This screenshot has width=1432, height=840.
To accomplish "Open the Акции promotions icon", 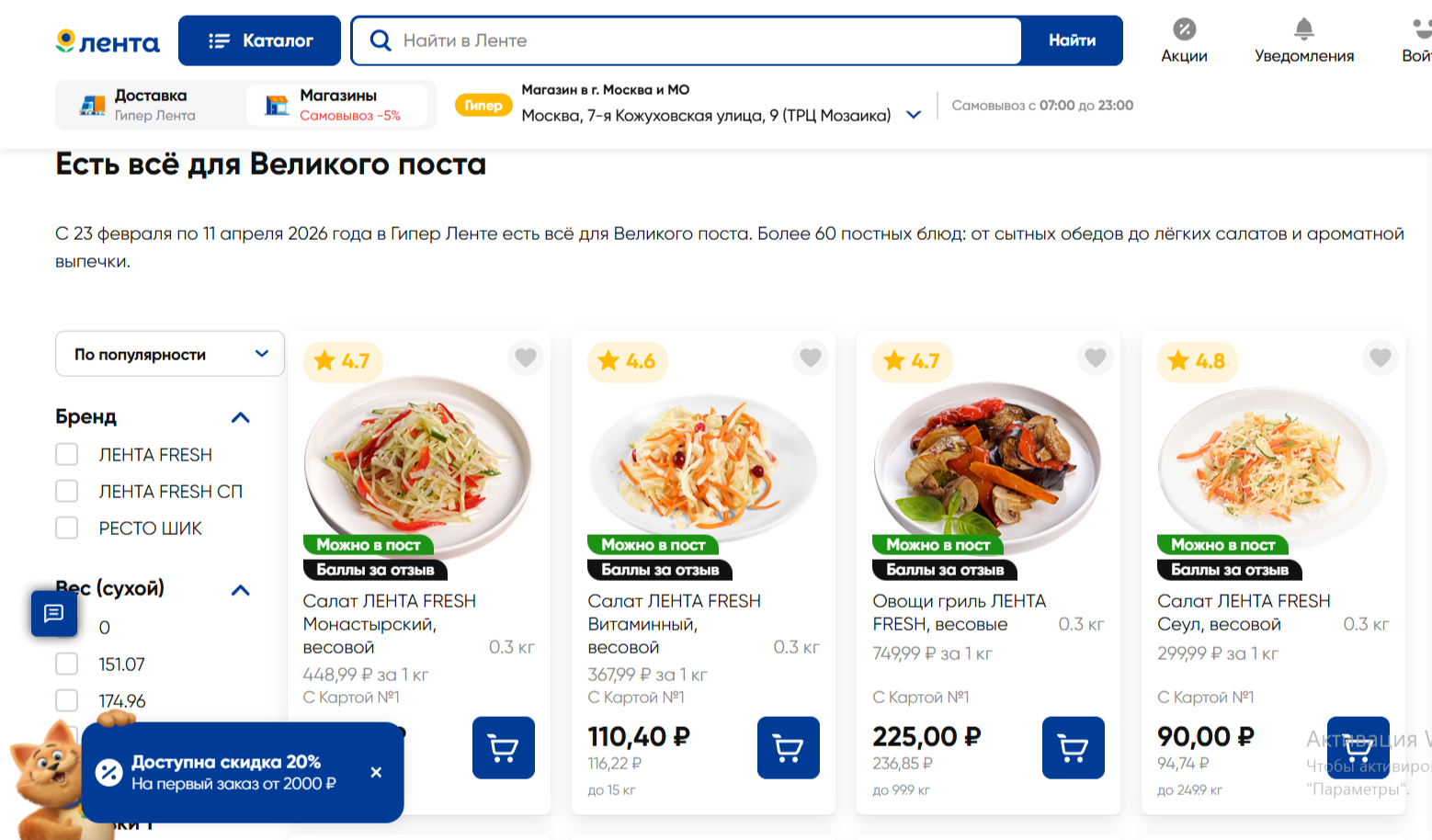I will coord(1184,40).
